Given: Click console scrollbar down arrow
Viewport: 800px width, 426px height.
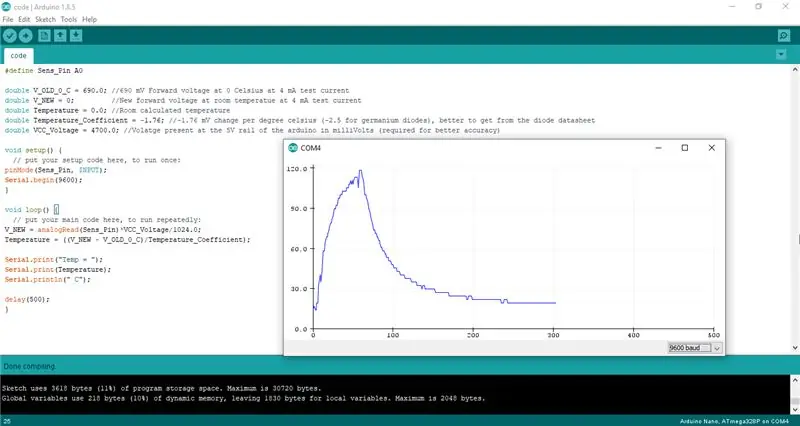Looking at the screenshot, I should pyautogui.click(x=795, y=410).
